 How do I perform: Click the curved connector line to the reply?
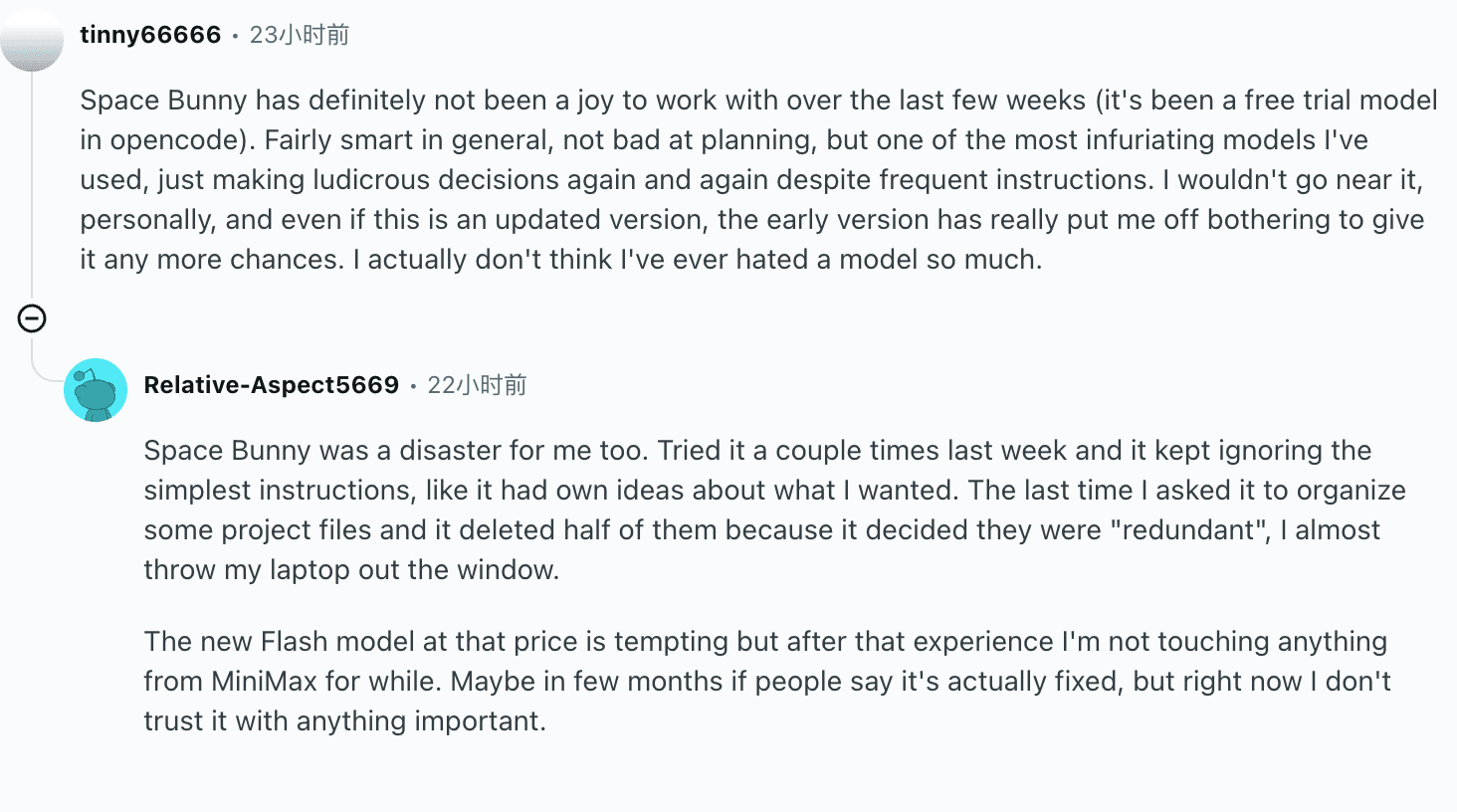tap(46, 366)
